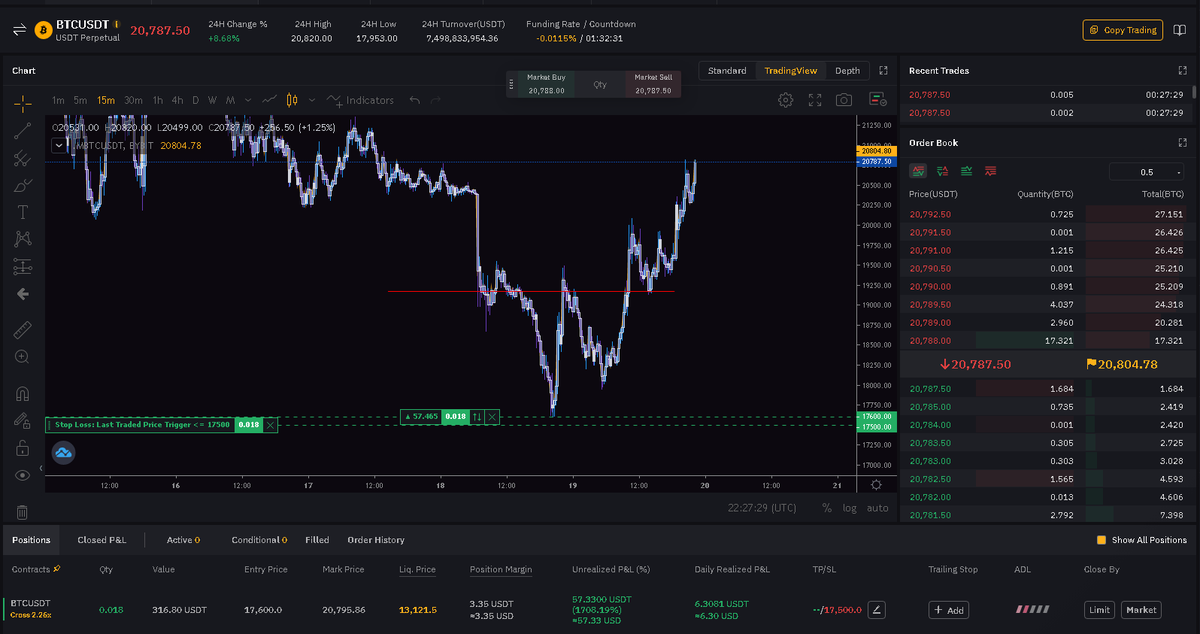Close position by Limit button
This screenshot has height=634, width=1200.
click(x=1100, y=609)
